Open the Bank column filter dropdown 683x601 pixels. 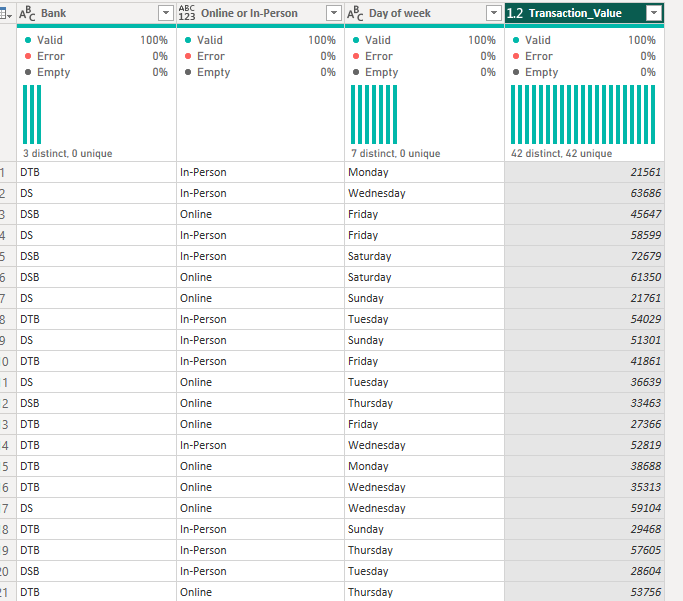tap(166, 14)
